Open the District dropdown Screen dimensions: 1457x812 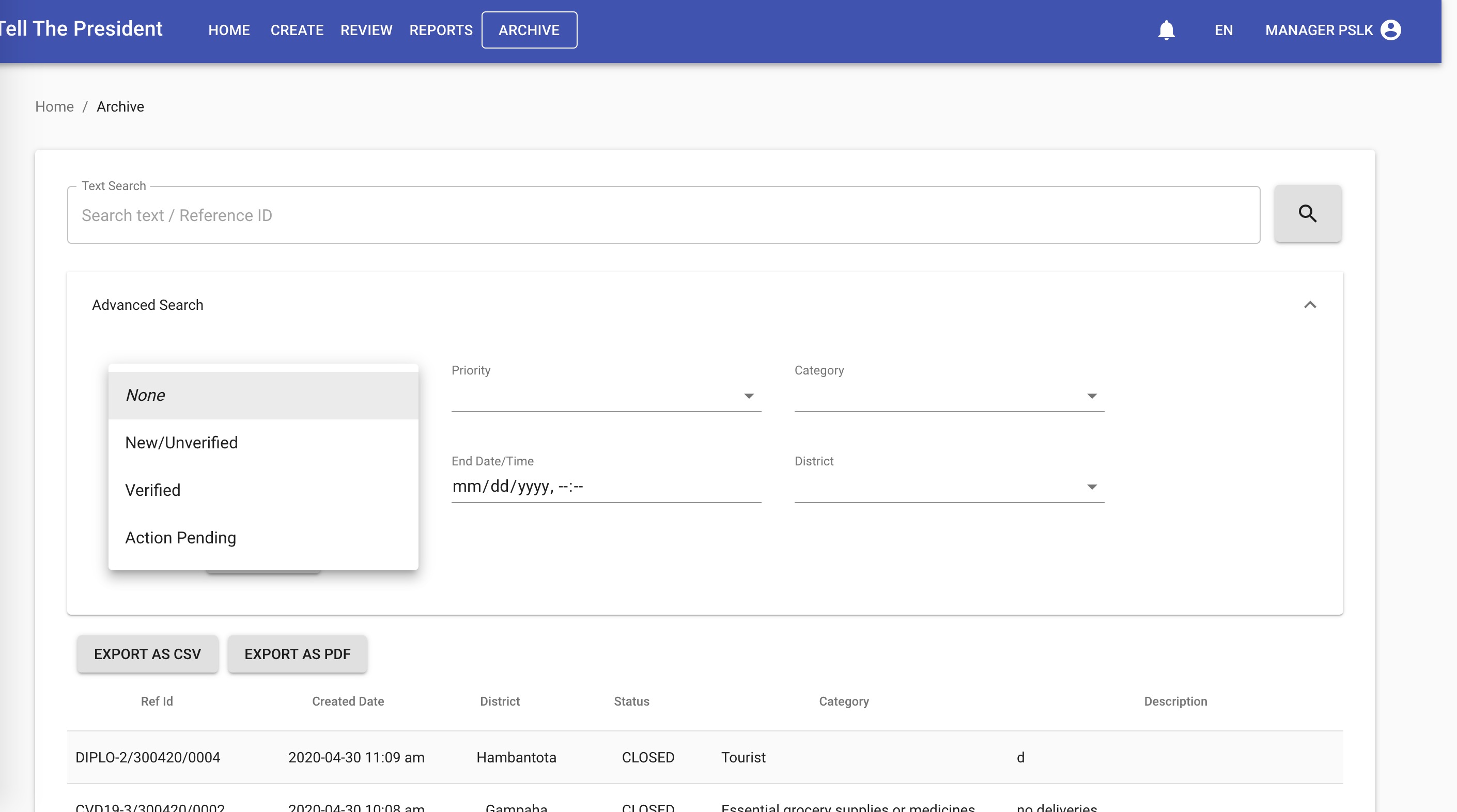(949, 487)
